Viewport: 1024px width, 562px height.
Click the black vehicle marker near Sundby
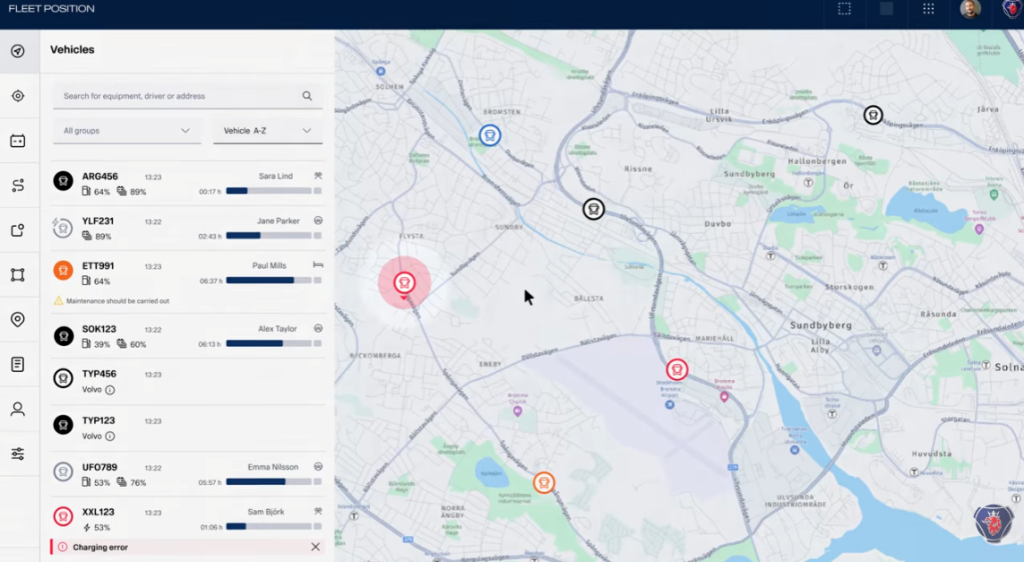593,209
